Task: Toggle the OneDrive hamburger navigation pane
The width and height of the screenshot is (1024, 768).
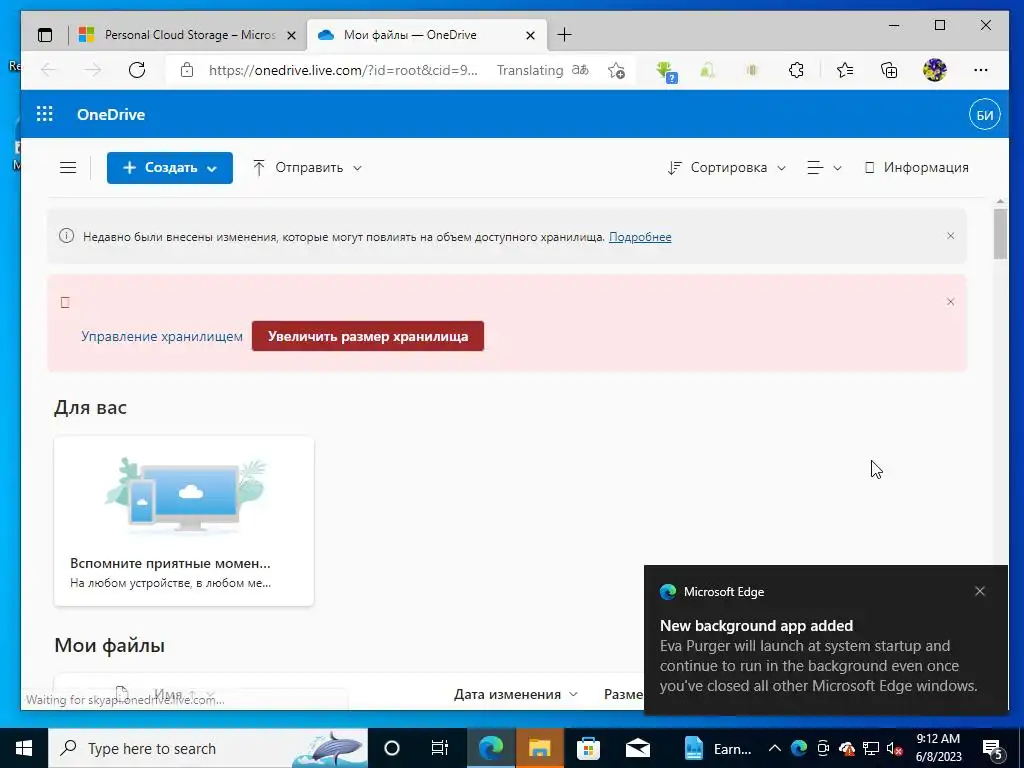Action: click(68, 168)
